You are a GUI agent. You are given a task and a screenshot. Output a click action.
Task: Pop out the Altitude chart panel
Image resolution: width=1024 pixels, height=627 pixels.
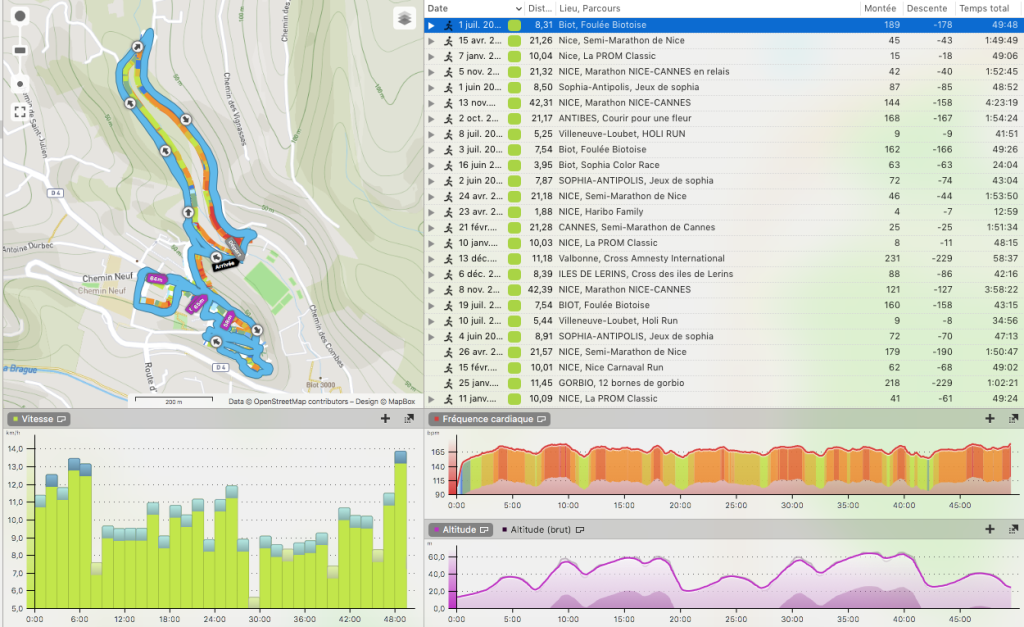(x=1010, y=529)
